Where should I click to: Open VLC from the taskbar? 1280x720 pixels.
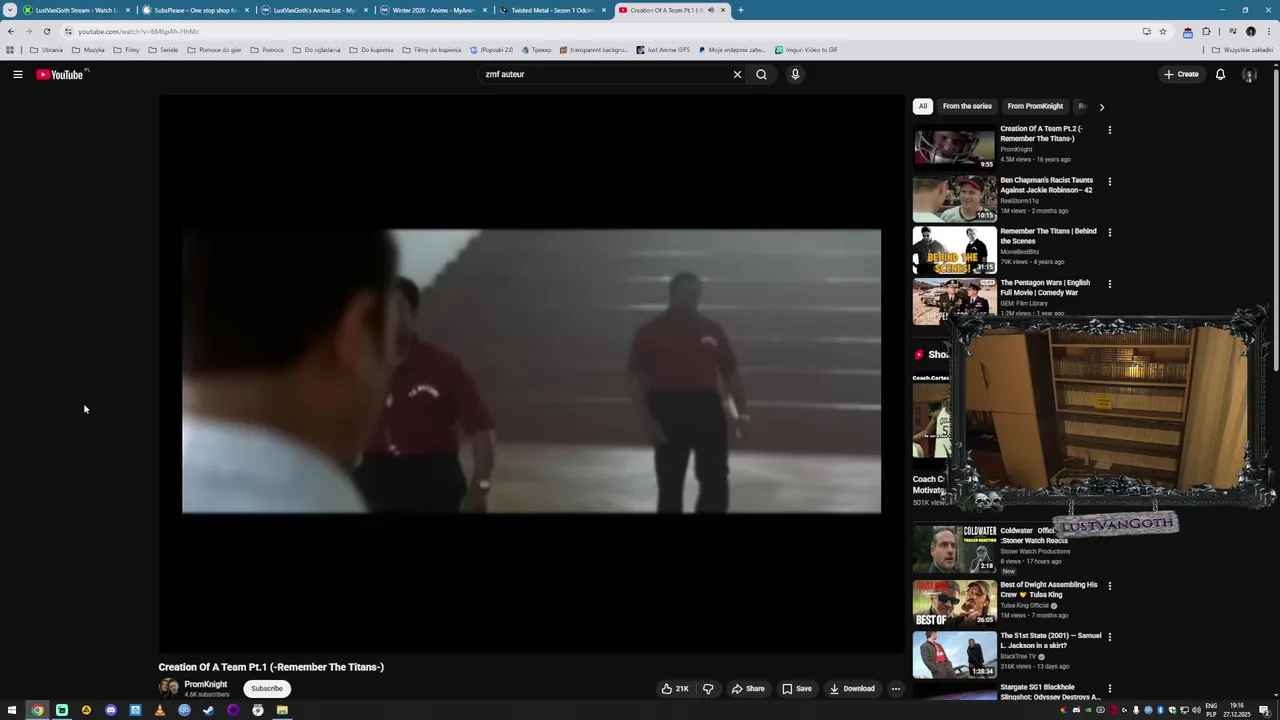[x=160, y=710]
